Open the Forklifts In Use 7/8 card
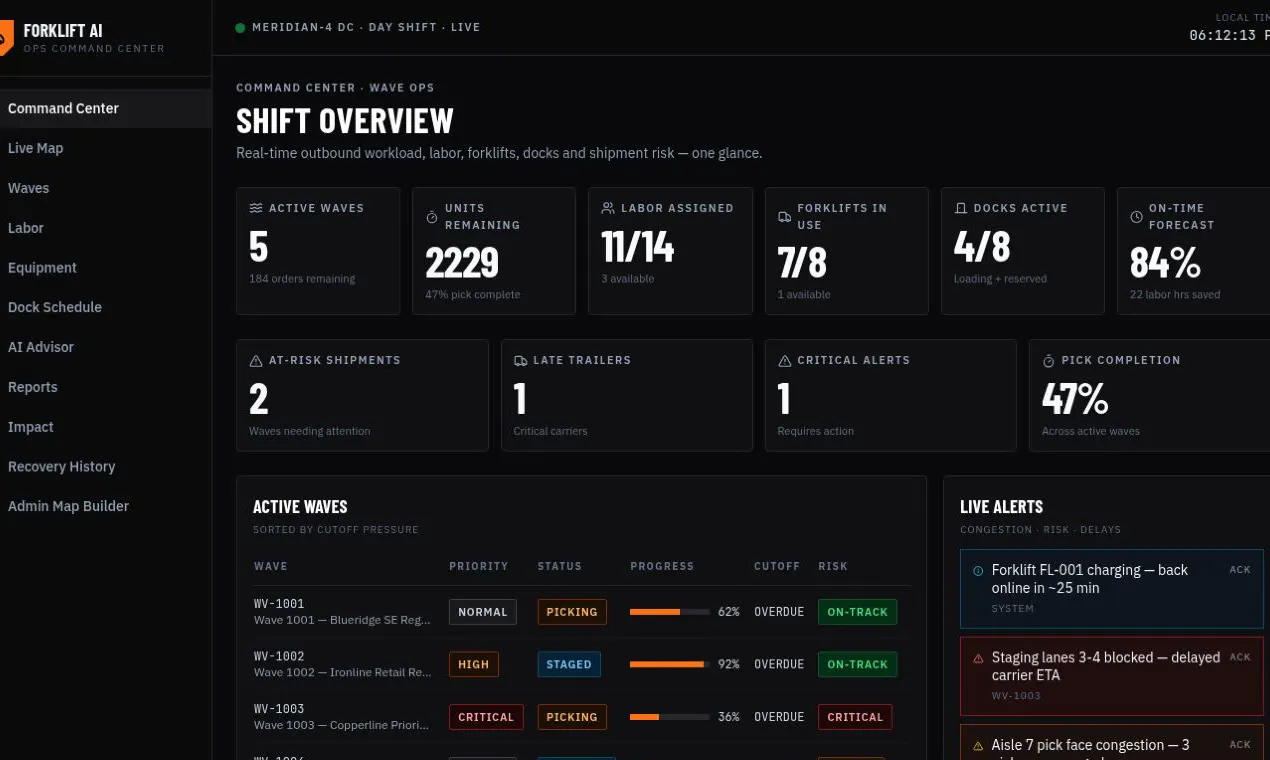1270x760 pixels. click(x=846, y=251)
